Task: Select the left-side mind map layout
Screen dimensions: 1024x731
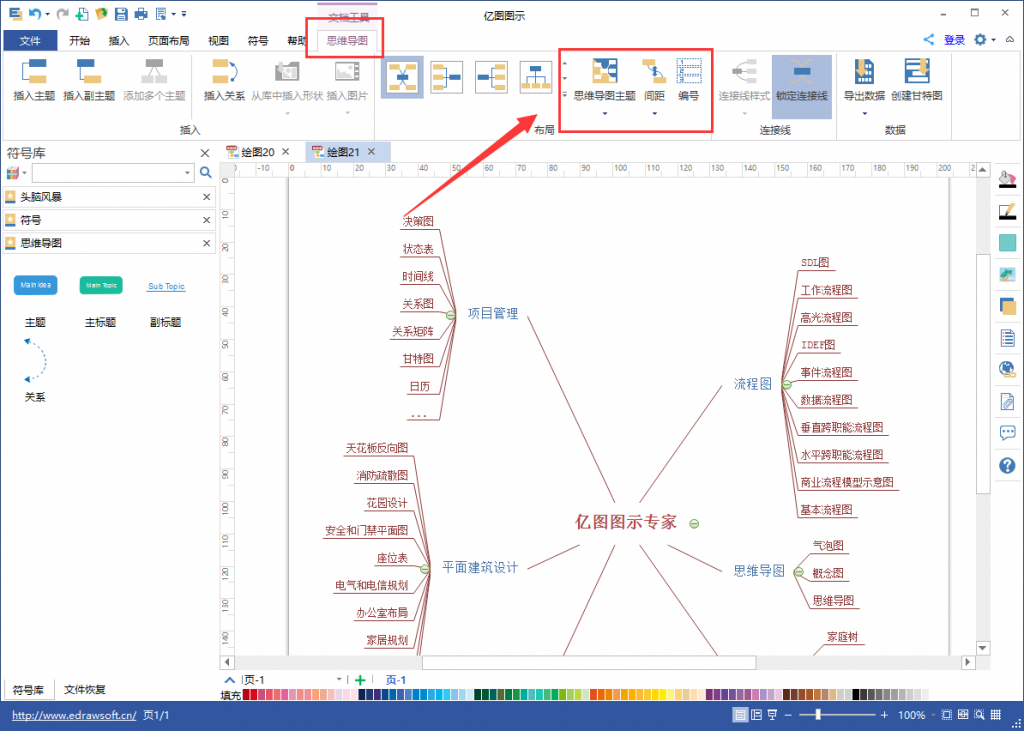Action: pyautogui.click(x=447, y=77)
